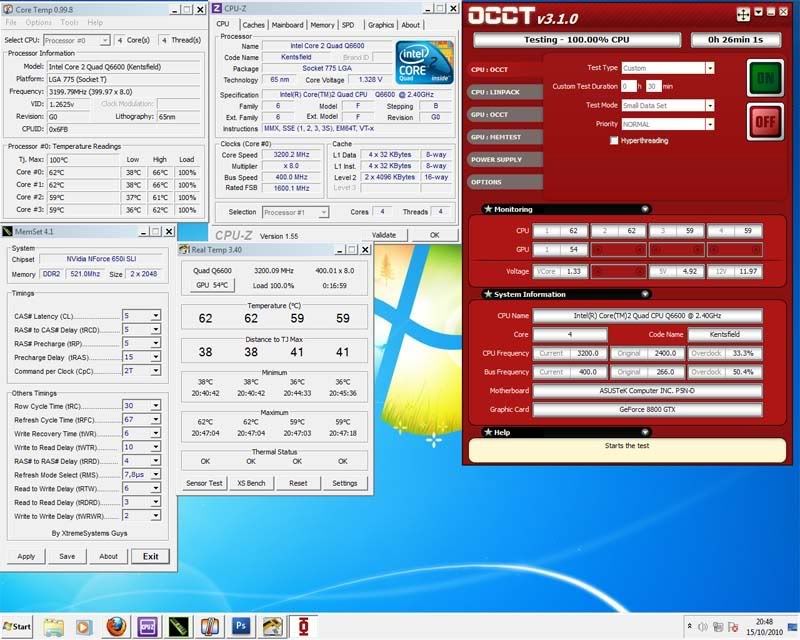Click the OCCT taskbar icon
This screenshot has height=640, width=800.
(302, 626)
